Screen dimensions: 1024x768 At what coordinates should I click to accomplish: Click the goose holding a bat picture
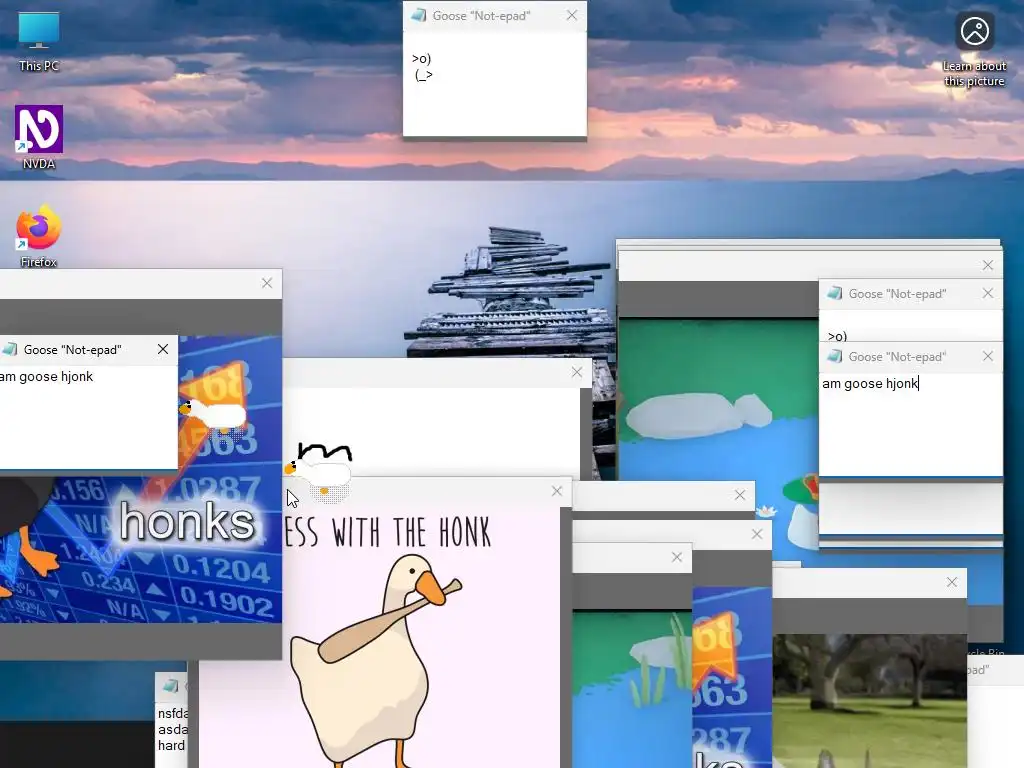[376, 660]
